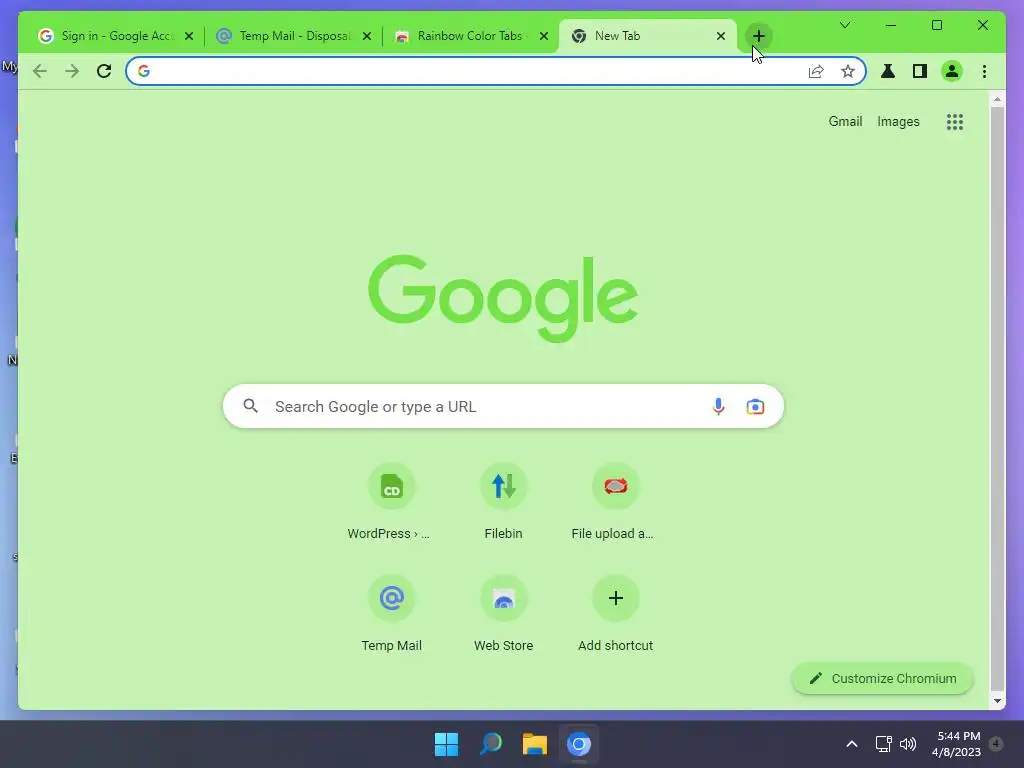The height and width of the screenshot is (768, 1024).
Task: Click Chromium icon in taskbar
Action: (x=579, y=744)
